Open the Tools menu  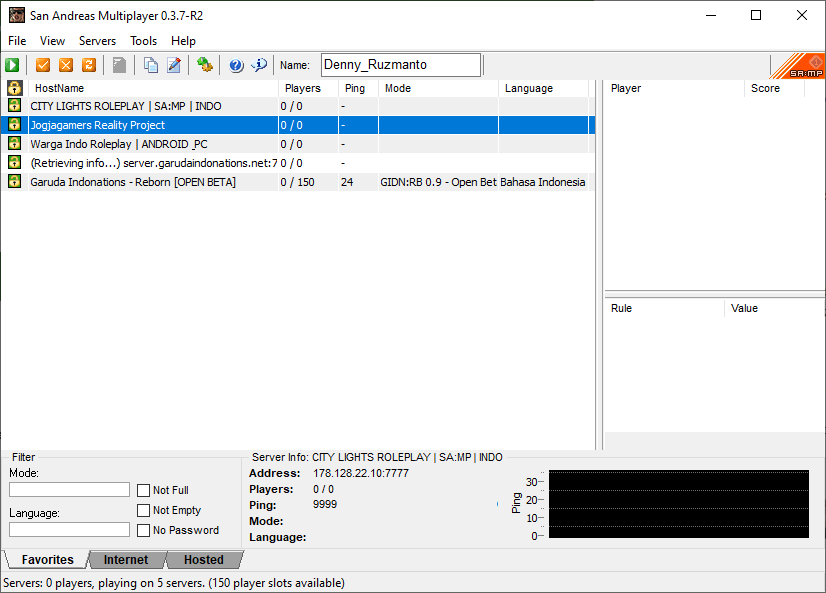click(143, 41)
